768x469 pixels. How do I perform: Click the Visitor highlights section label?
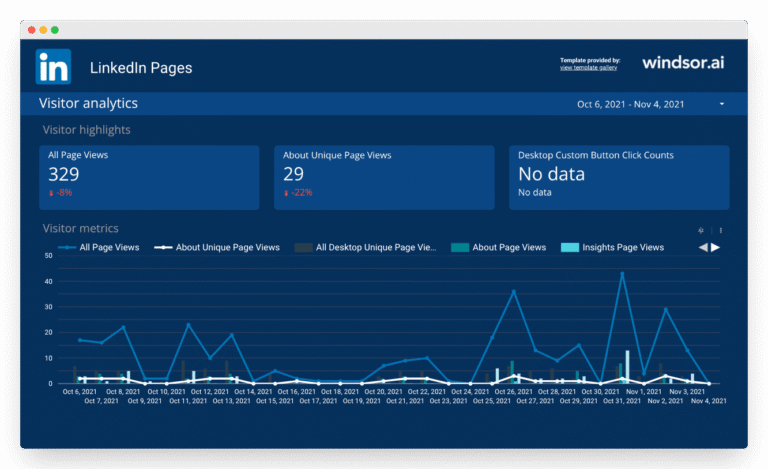(x=87, y=130)
